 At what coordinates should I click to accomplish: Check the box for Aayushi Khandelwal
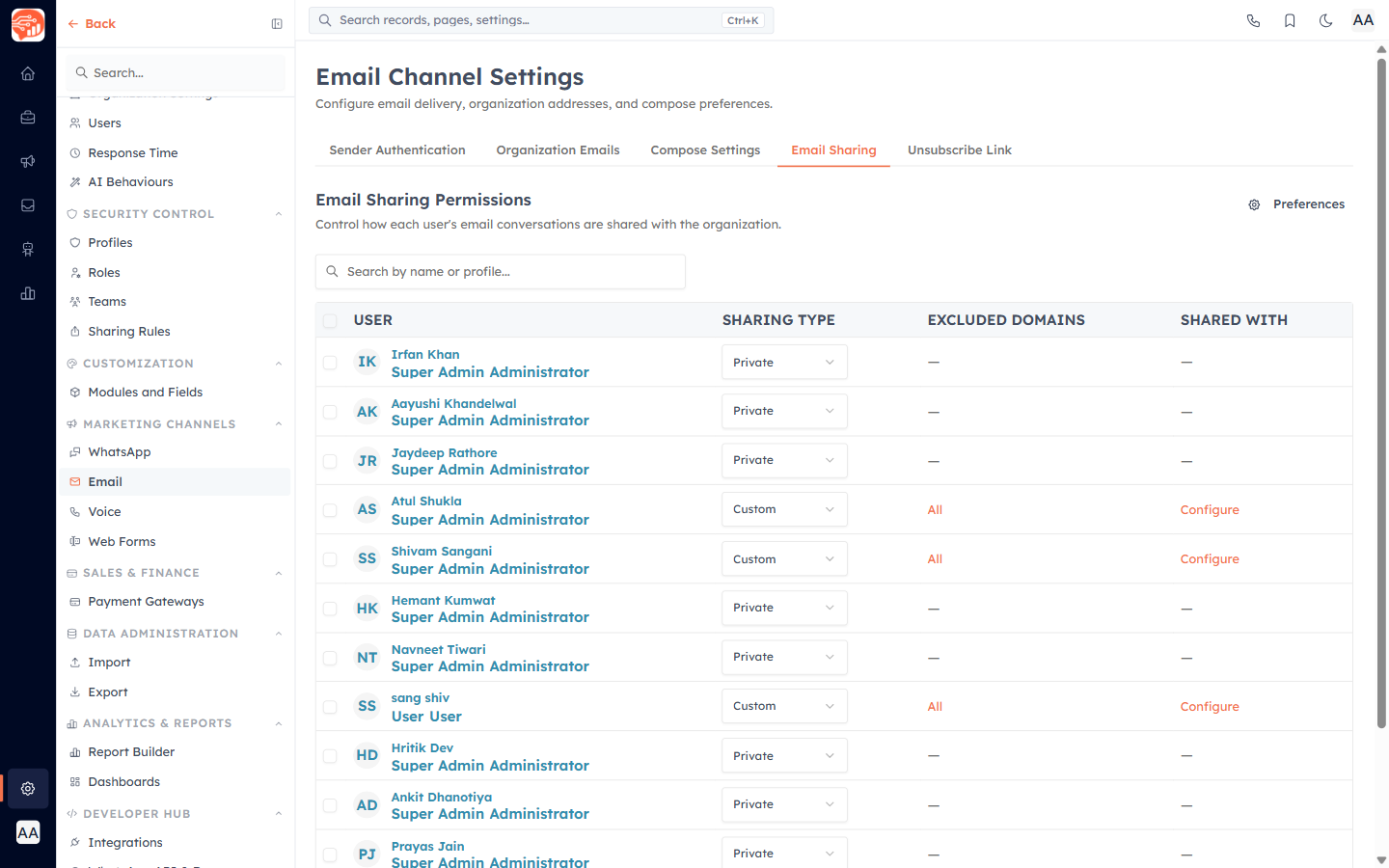click(x=330, y=412)
